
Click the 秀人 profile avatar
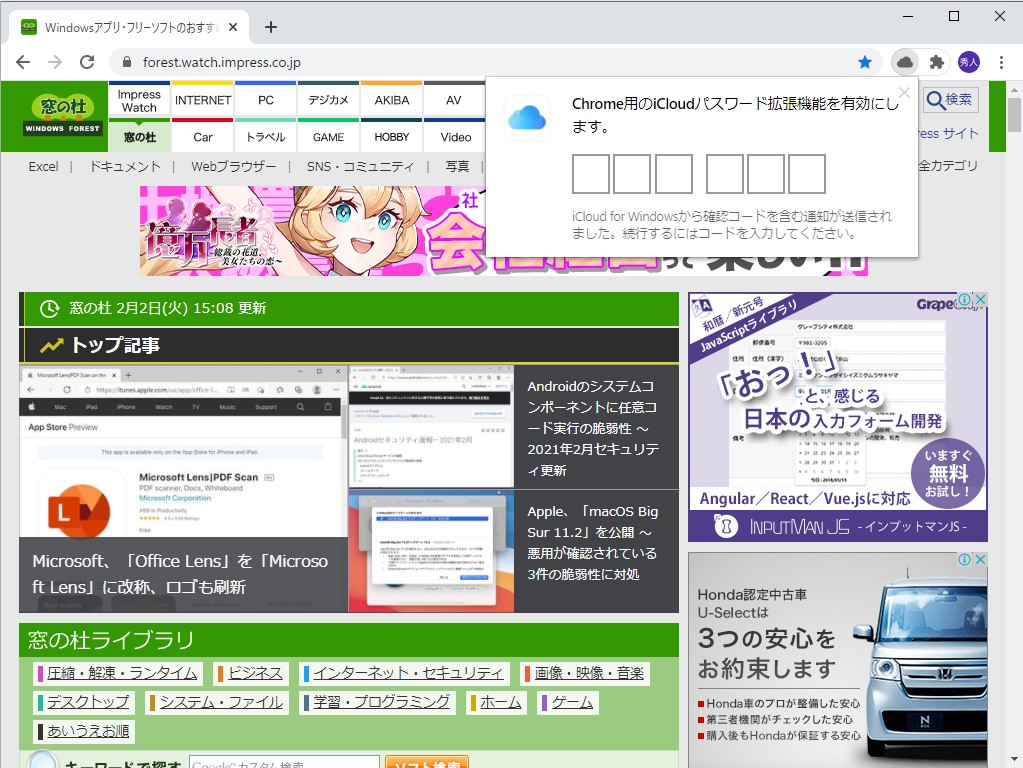coord(968,62)
